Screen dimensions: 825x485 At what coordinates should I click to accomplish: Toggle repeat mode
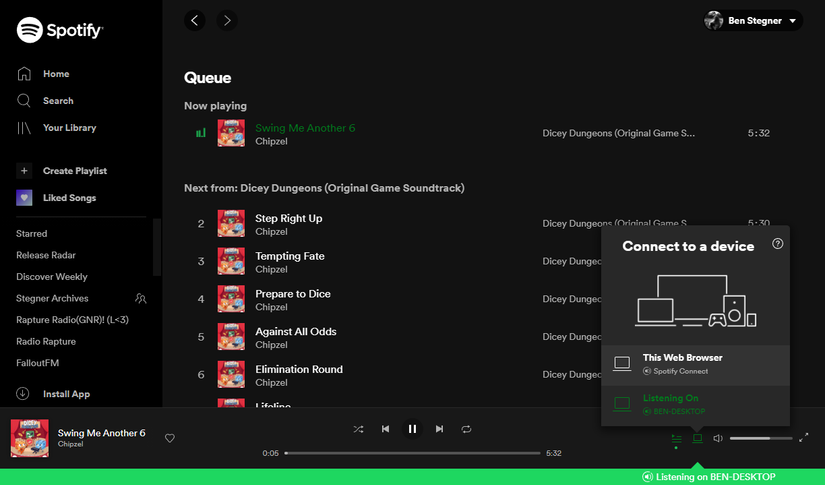point(466,429)
